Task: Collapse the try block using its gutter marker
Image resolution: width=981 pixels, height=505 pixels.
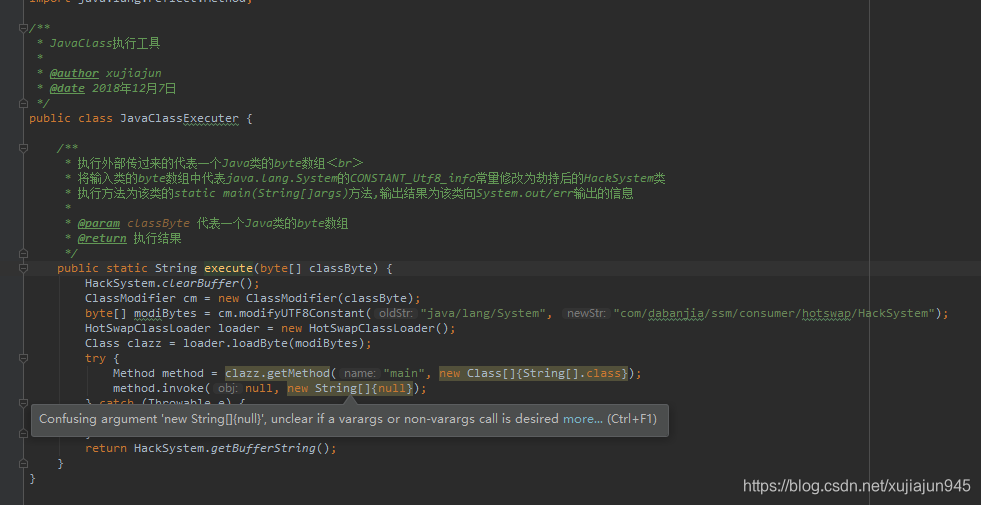Action: click(x=23, y=359)
